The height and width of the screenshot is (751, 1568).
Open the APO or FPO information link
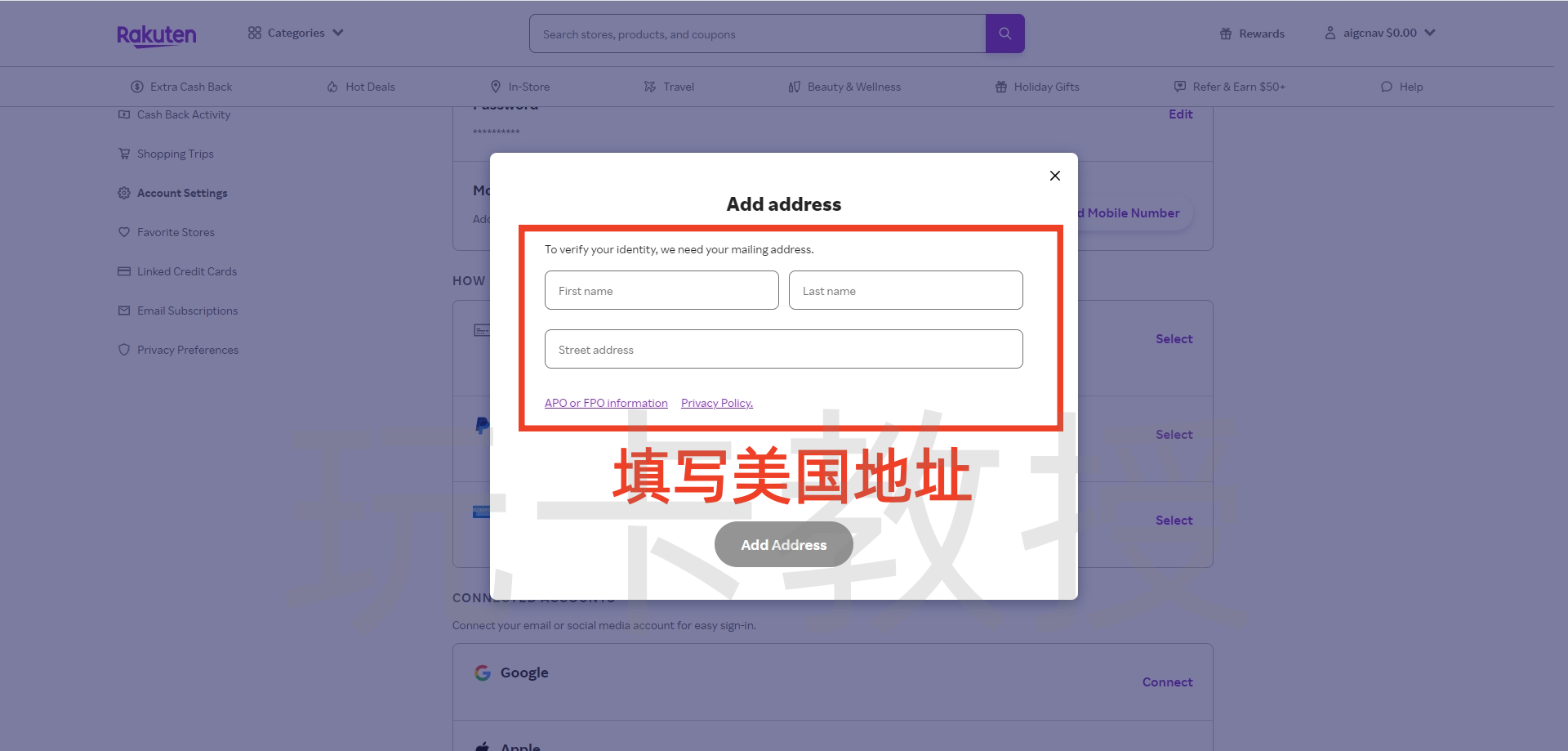coord(606,403)
